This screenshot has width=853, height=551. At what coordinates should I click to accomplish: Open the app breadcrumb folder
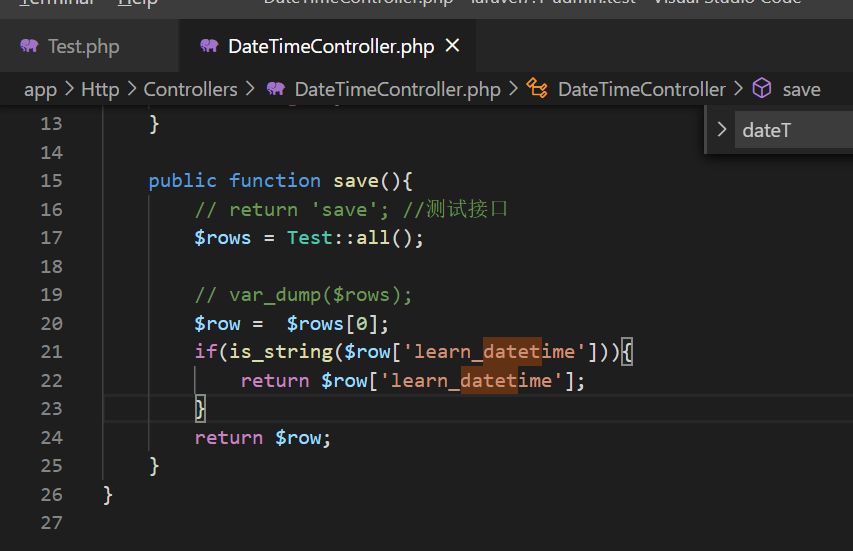point(40,90)
